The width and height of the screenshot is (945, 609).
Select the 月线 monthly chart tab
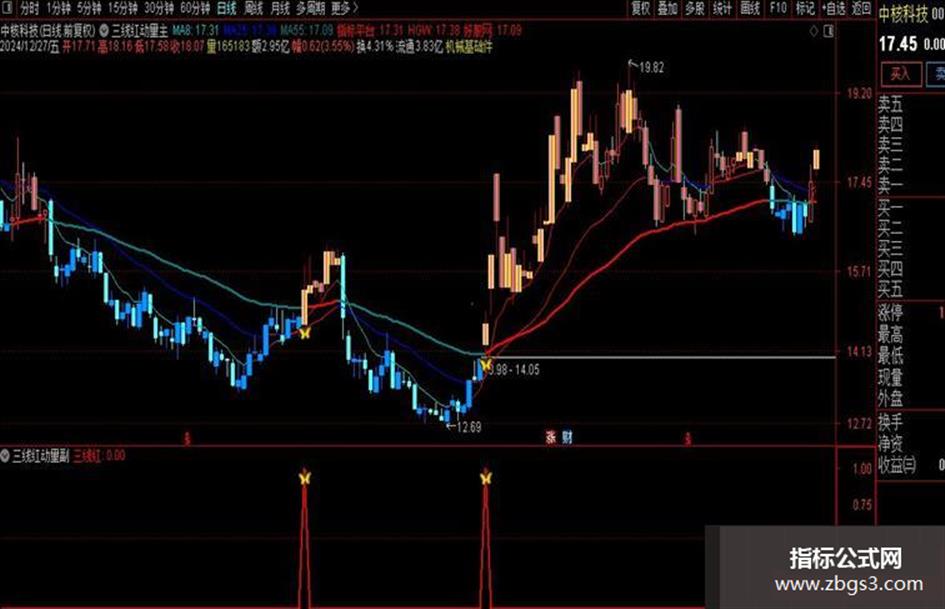point(280,8)
